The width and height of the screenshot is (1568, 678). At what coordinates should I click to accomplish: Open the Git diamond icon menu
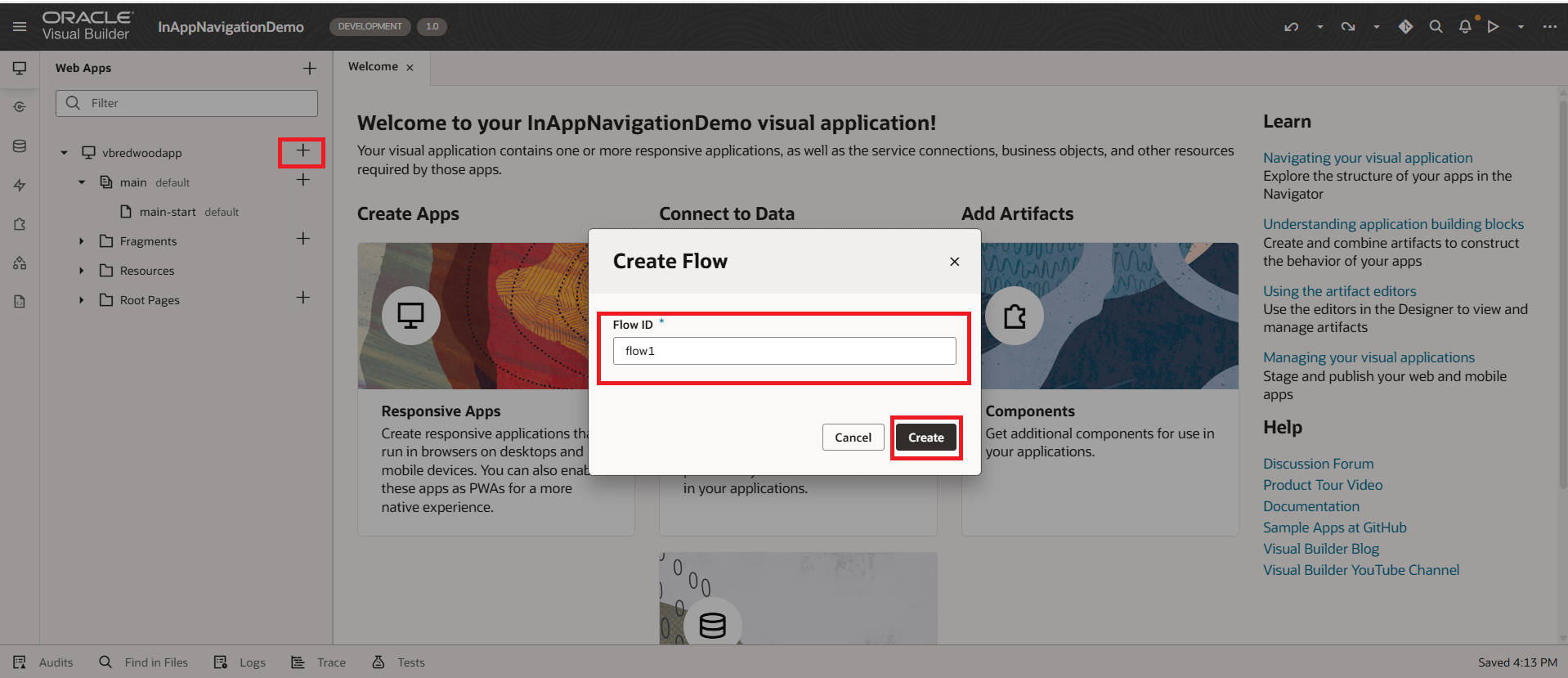click(x=1405, y=27)
